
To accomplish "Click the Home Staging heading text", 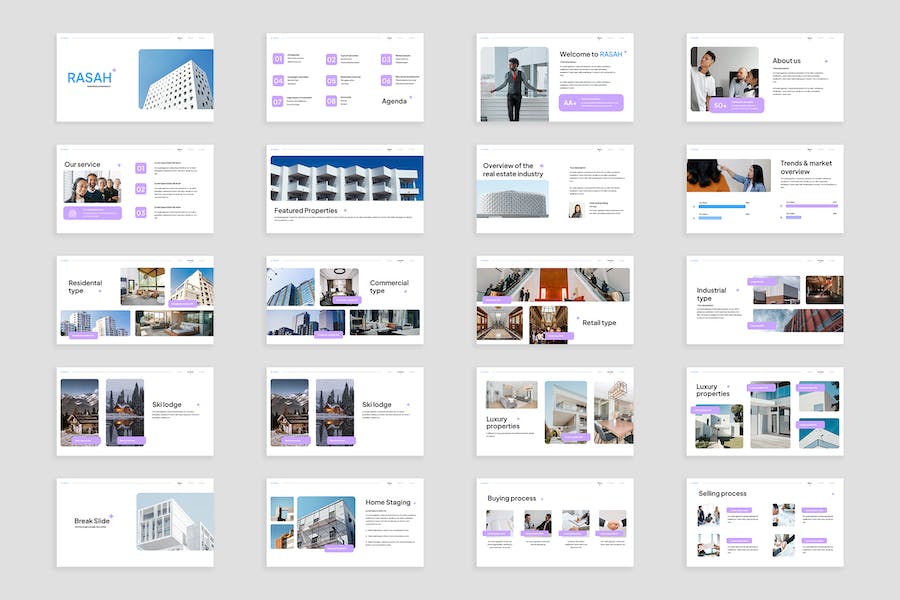I will click(x=388, y=502).
